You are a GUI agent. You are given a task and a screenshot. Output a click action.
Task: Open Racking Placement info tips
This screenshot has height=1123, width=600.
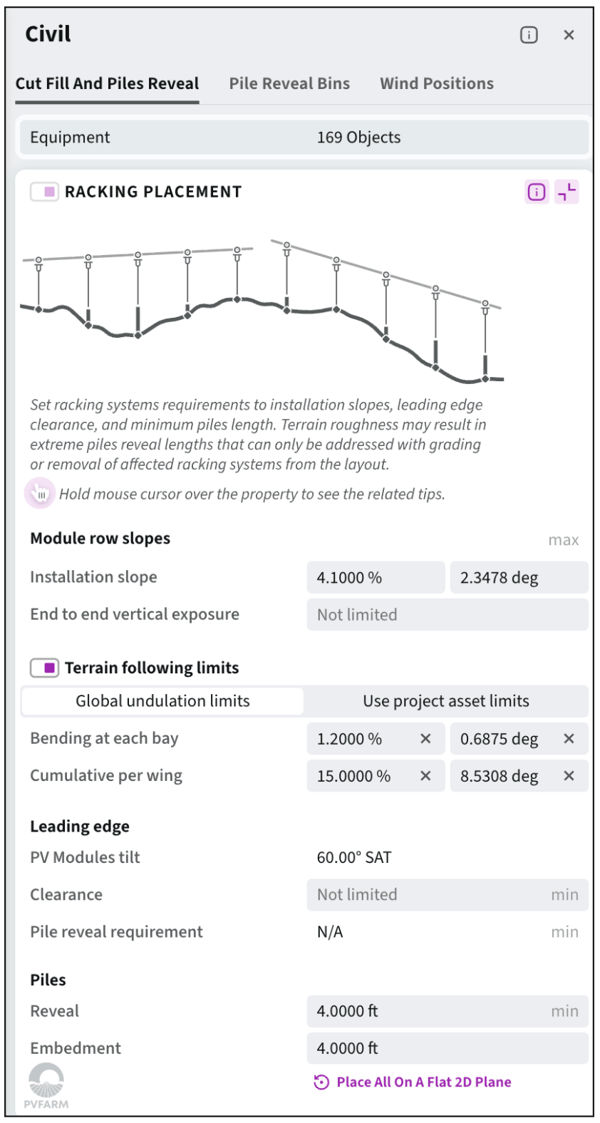pos(537,192)
